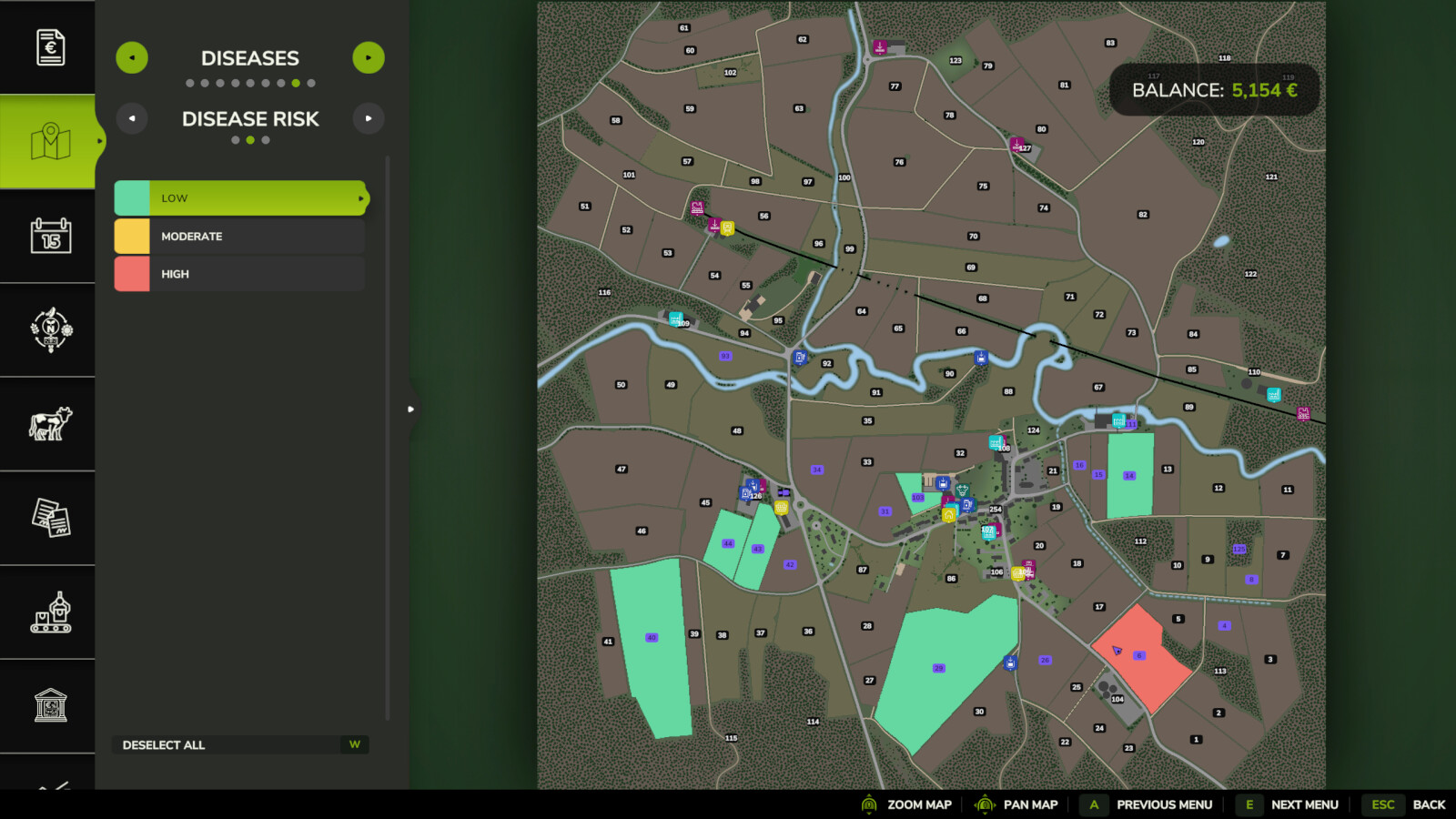Select the yellow farmhouse icon in town
The width and height of the screenshot is (1456, 819).
(949, 515)
